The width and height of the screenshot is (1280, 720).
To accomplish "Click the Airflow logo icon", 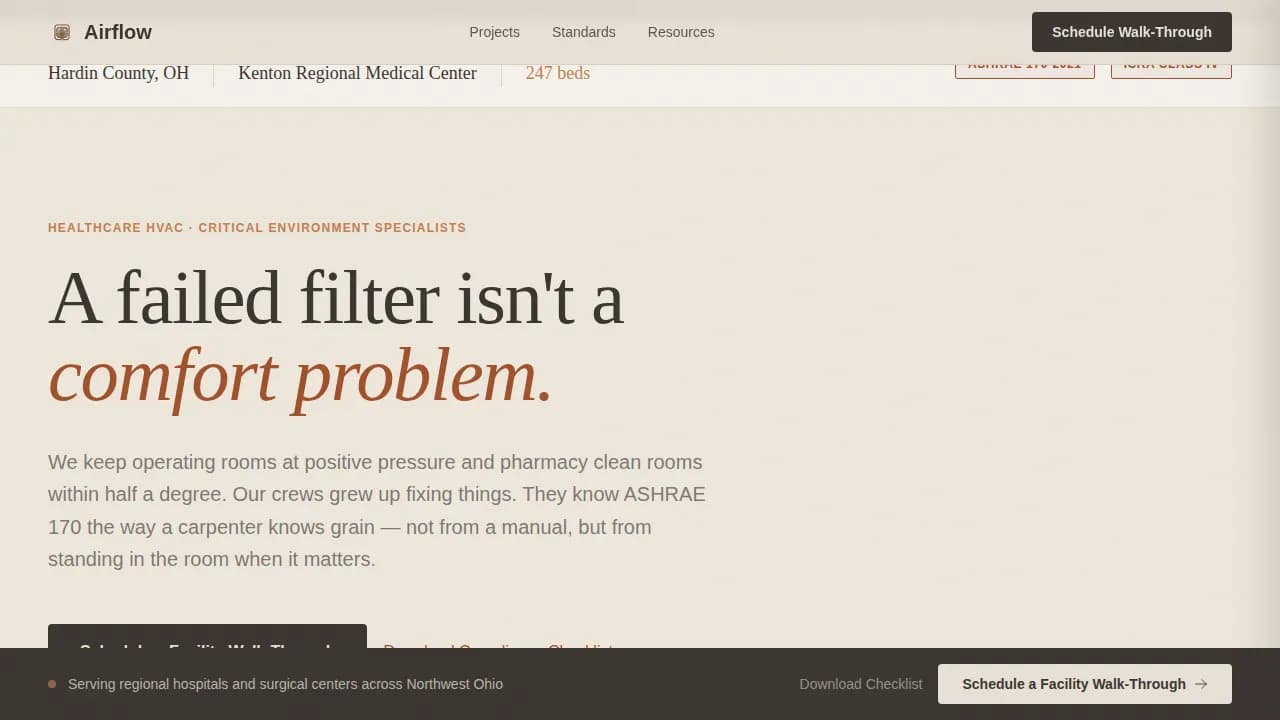I will click(61, 31).
